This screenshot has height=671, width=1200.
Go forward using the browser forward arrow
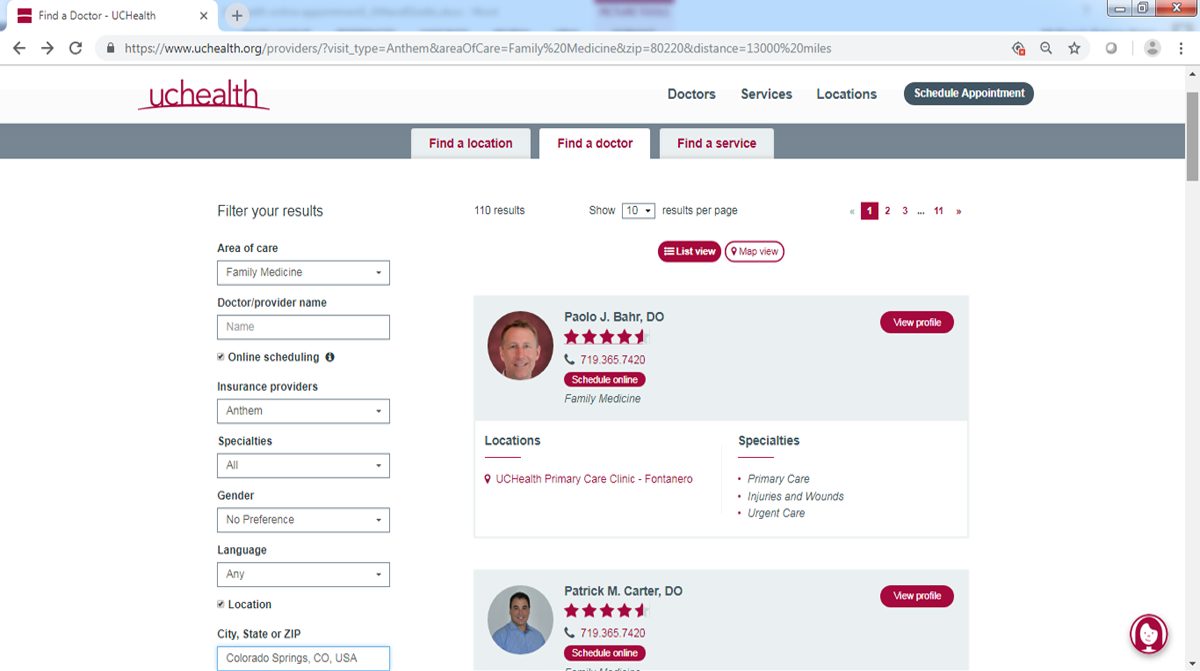[x=47, y=48]
